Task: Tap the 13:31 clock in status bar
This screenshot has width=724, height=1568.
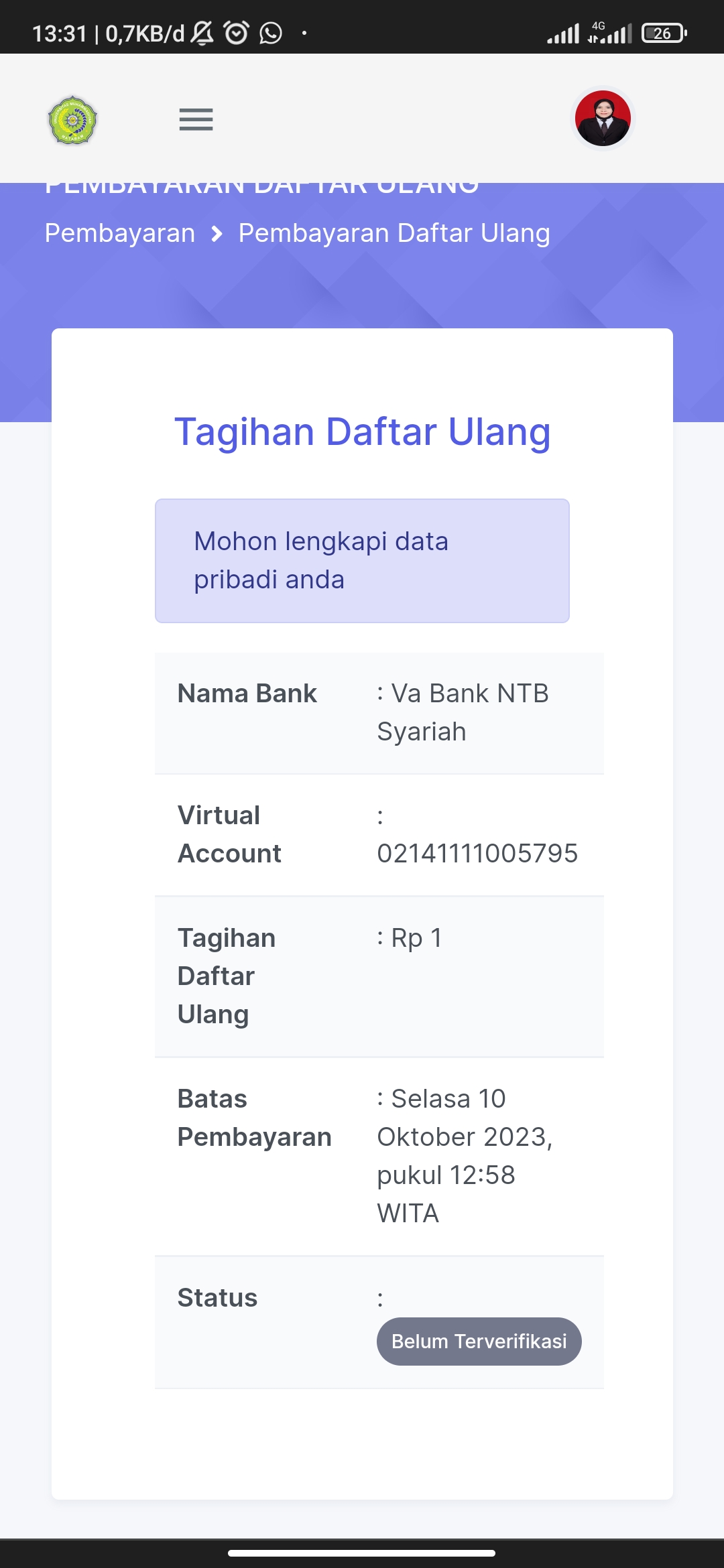Action: [60, 33]
